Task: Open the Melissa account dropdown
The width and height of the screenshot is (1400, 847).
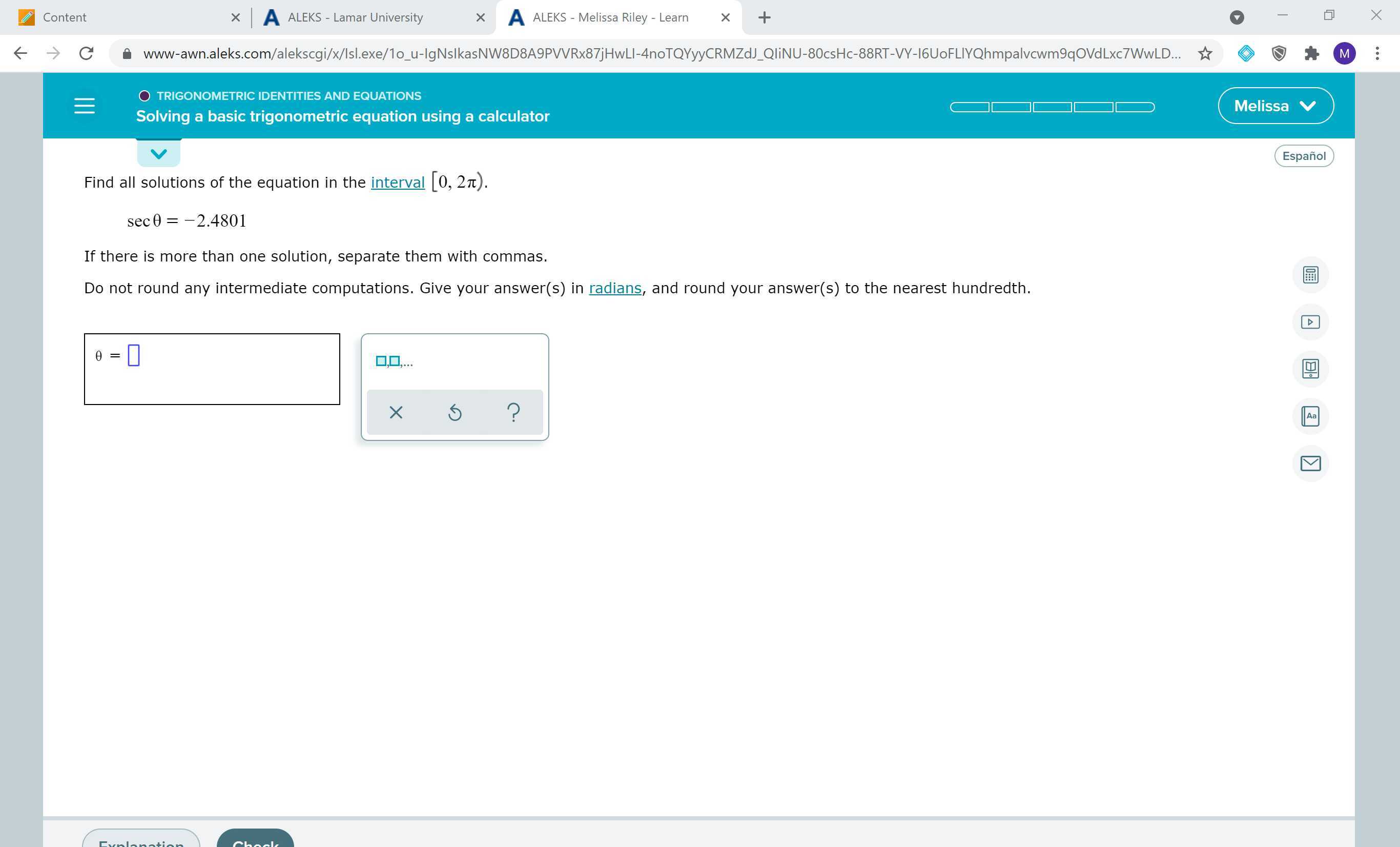Action: 1275,105
